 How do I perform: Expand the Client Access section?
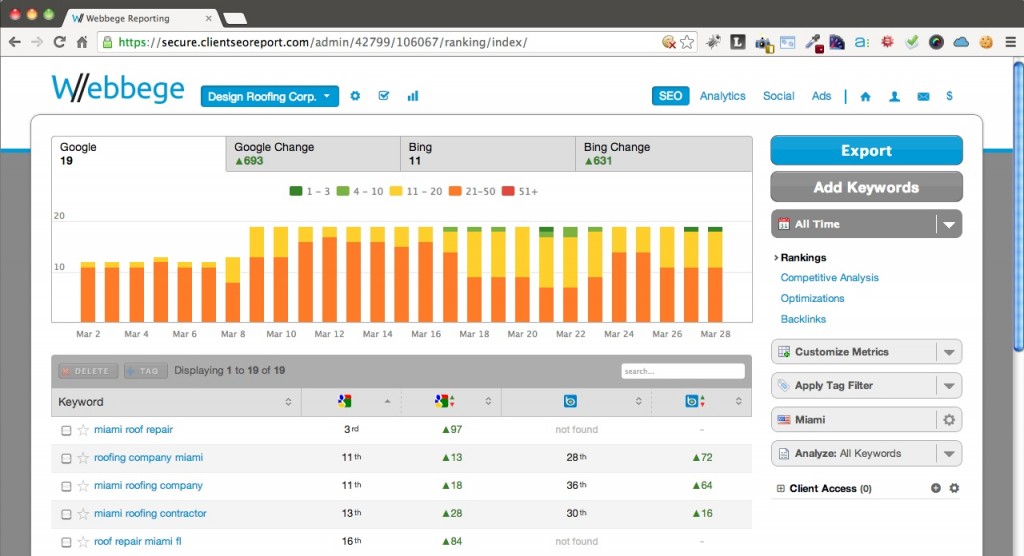click(x=780, y=488)
